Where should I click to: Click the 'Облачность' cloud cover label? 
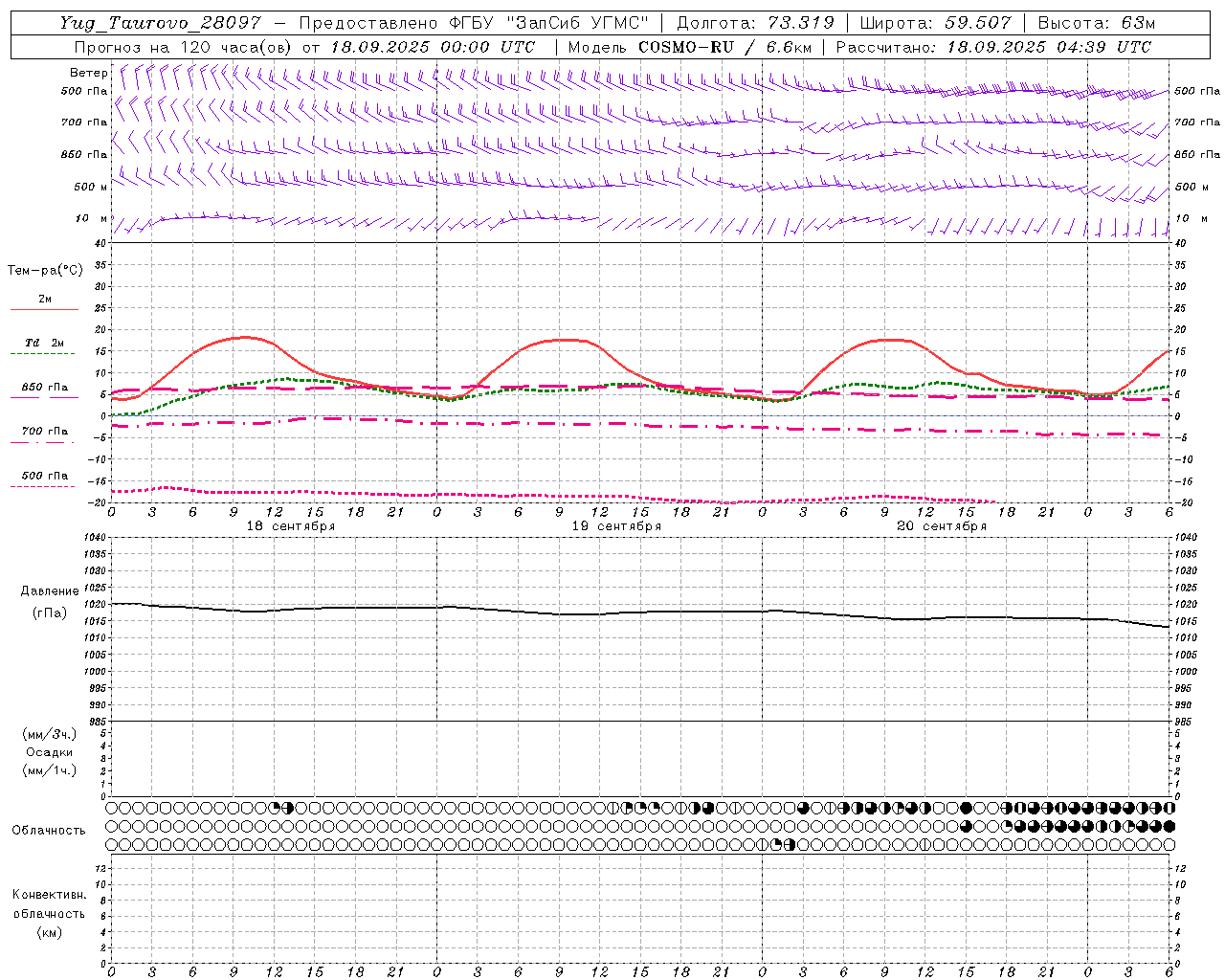[49, 831]
